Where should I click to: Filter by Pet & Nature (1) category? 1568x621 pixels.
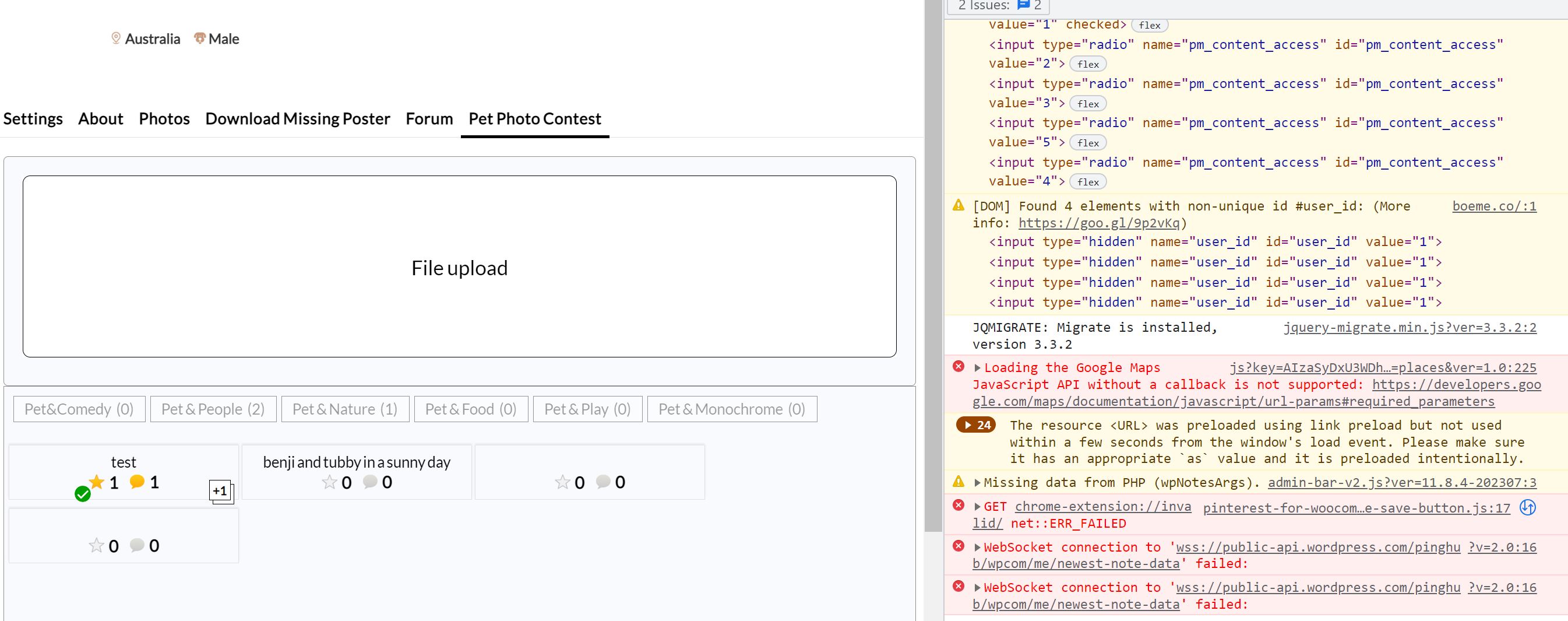coord(345,409)
